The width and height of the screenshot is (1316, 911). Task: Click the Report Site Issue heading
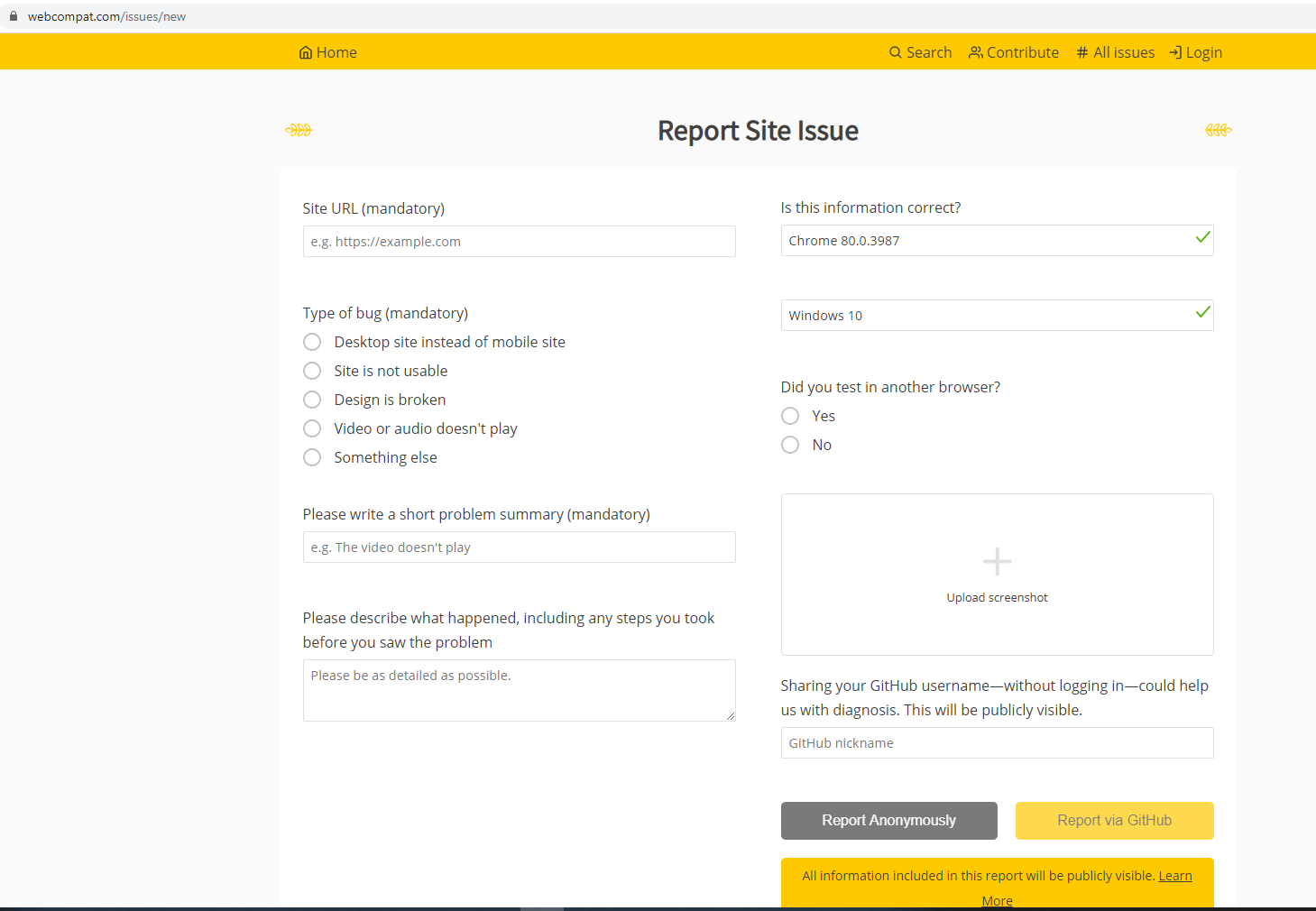758,131
